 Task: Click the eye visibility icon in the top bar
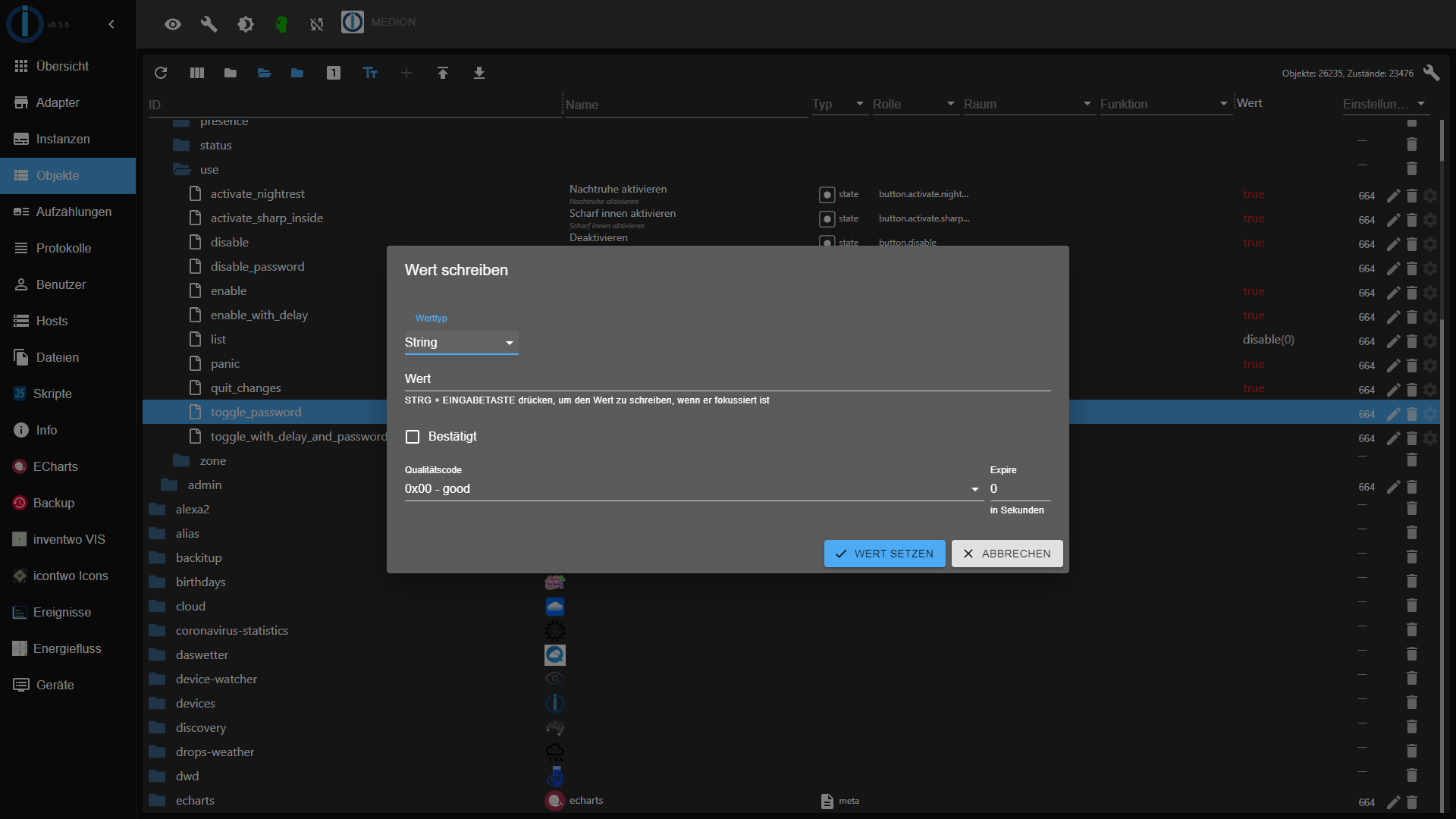coord(173,24)
